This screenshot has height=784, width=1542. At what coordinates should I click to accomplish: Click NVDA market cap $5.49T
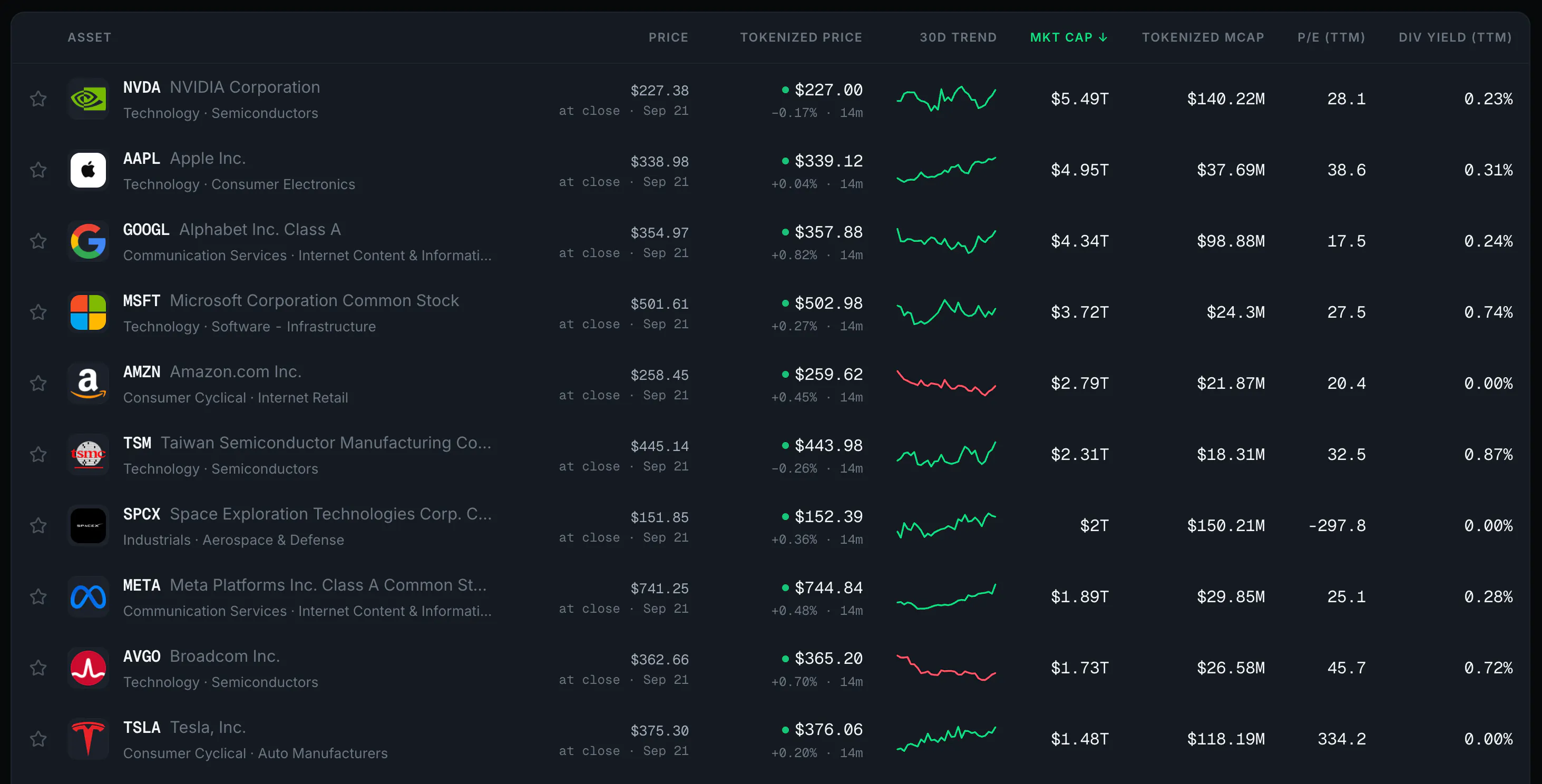[x=1079, y=100]
